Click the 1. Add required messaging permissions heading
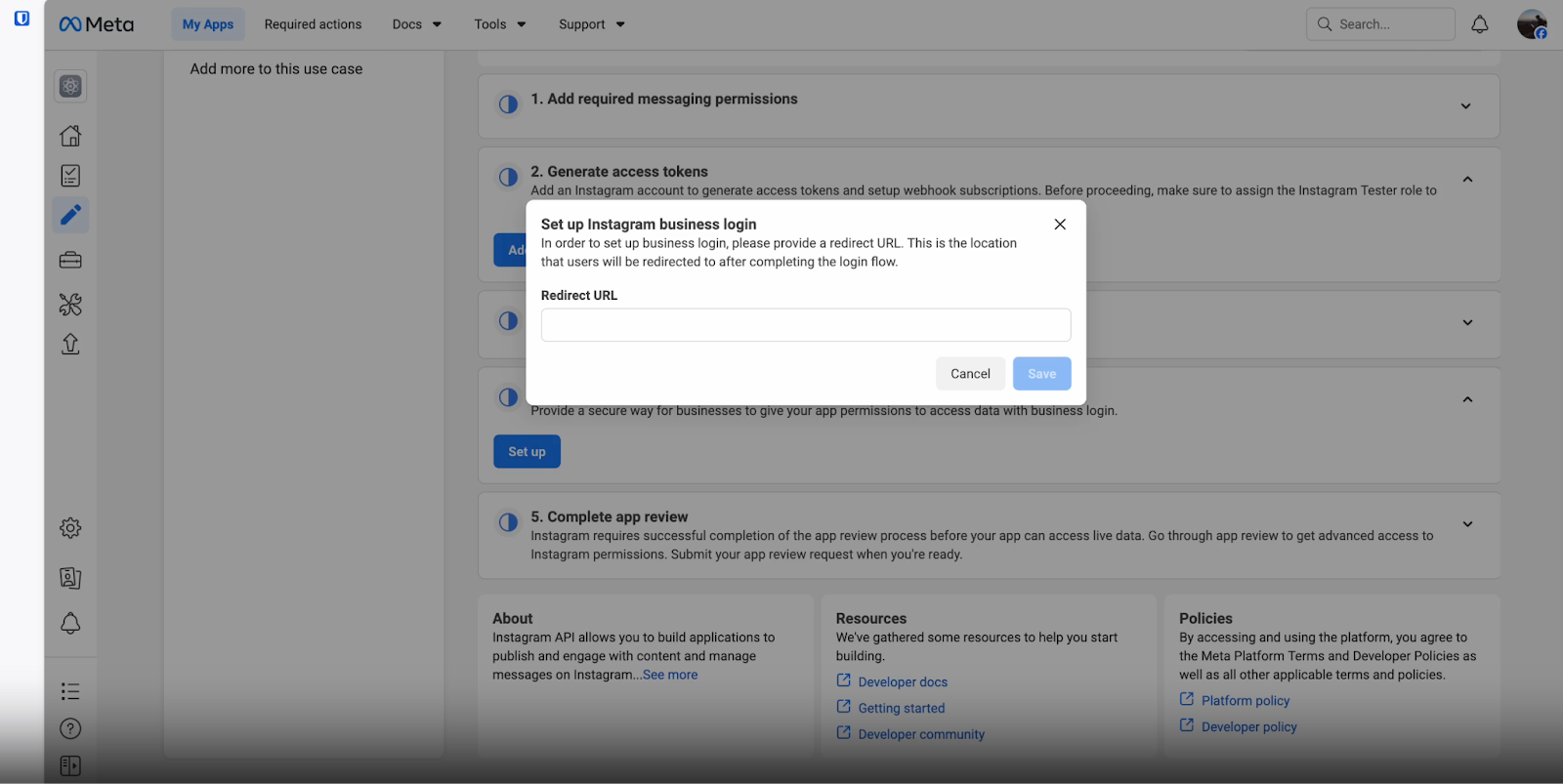Screen dimensions: 1563x784 pos(664,100)
